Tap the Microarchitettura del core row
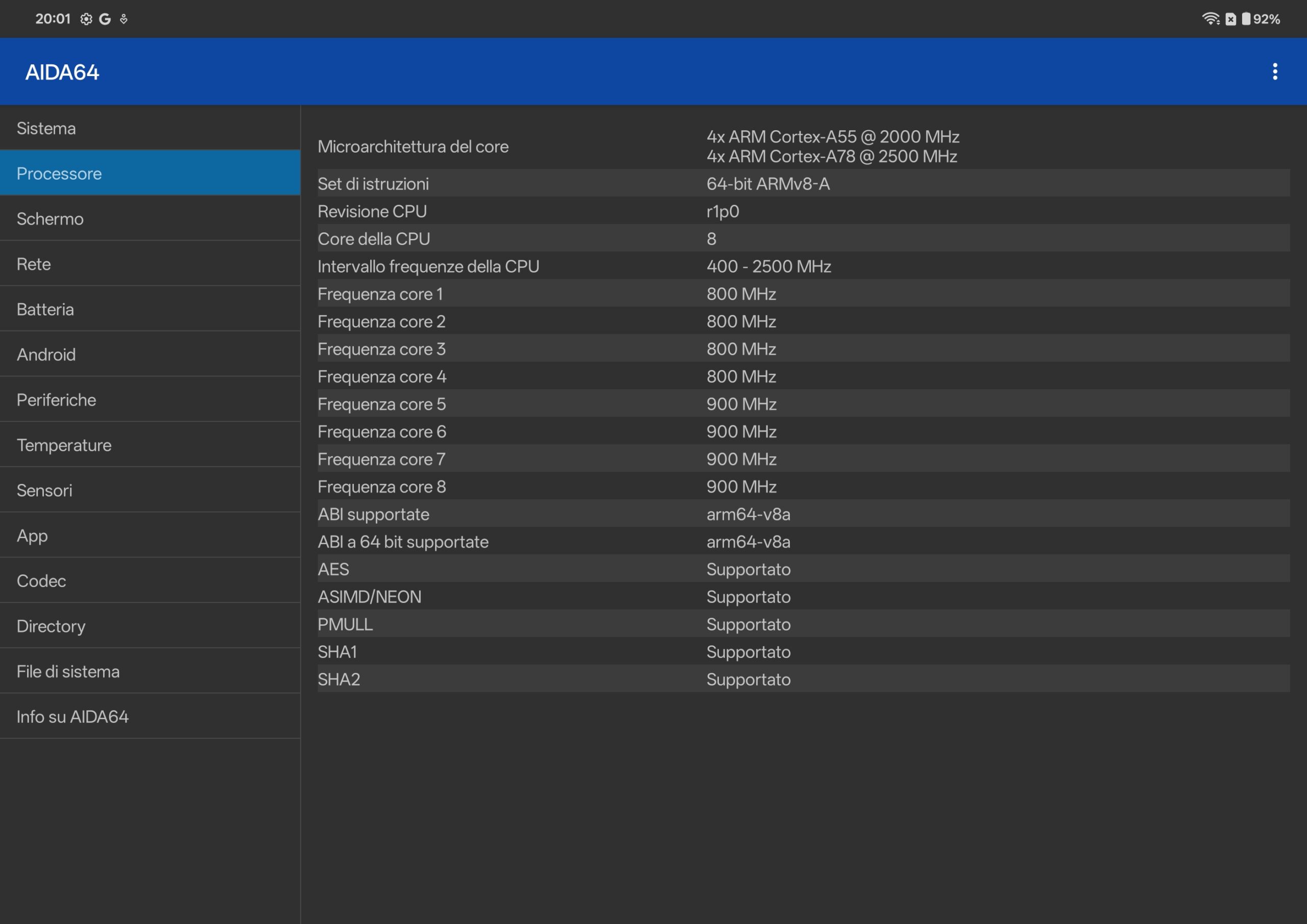Image resolution: width=1307 pixels, height=924 pixels. pyautogui.click(x=803, y=147)
